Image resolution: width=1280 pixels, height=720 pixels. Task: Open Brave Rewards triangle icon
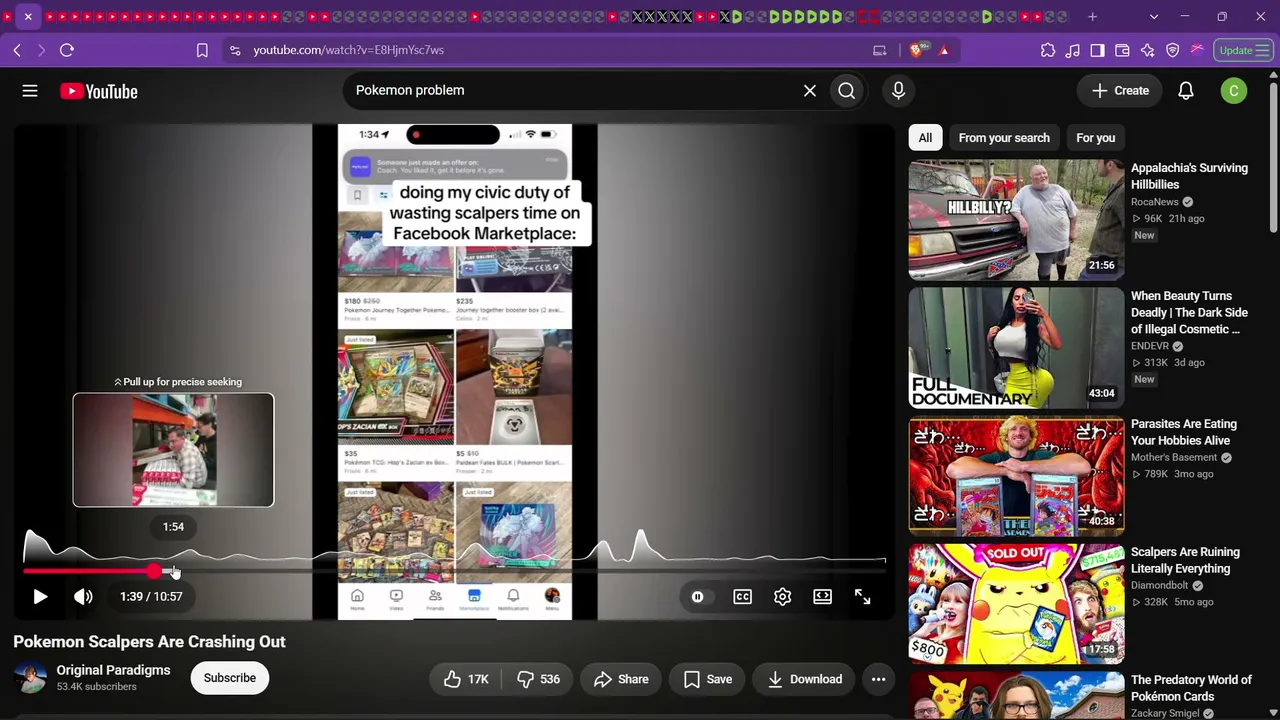tap(943, 50)
